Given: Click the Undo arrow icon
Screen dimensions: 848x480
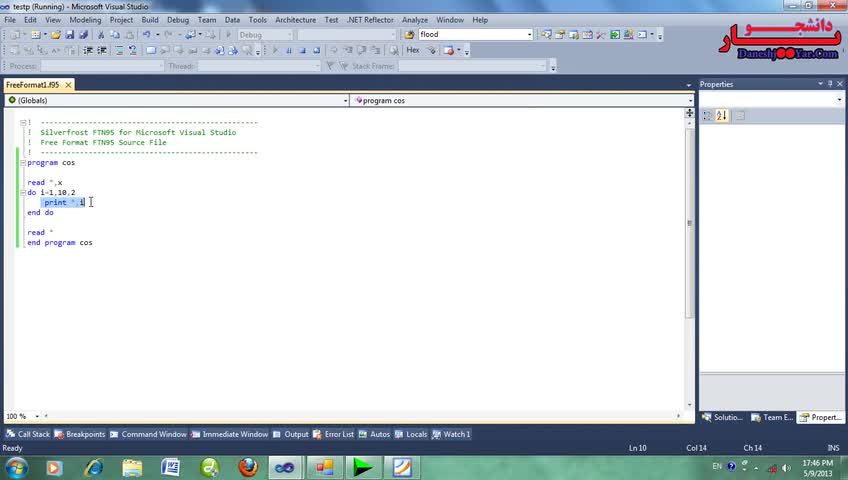Looking at the screenshot, I should point(147,35).
